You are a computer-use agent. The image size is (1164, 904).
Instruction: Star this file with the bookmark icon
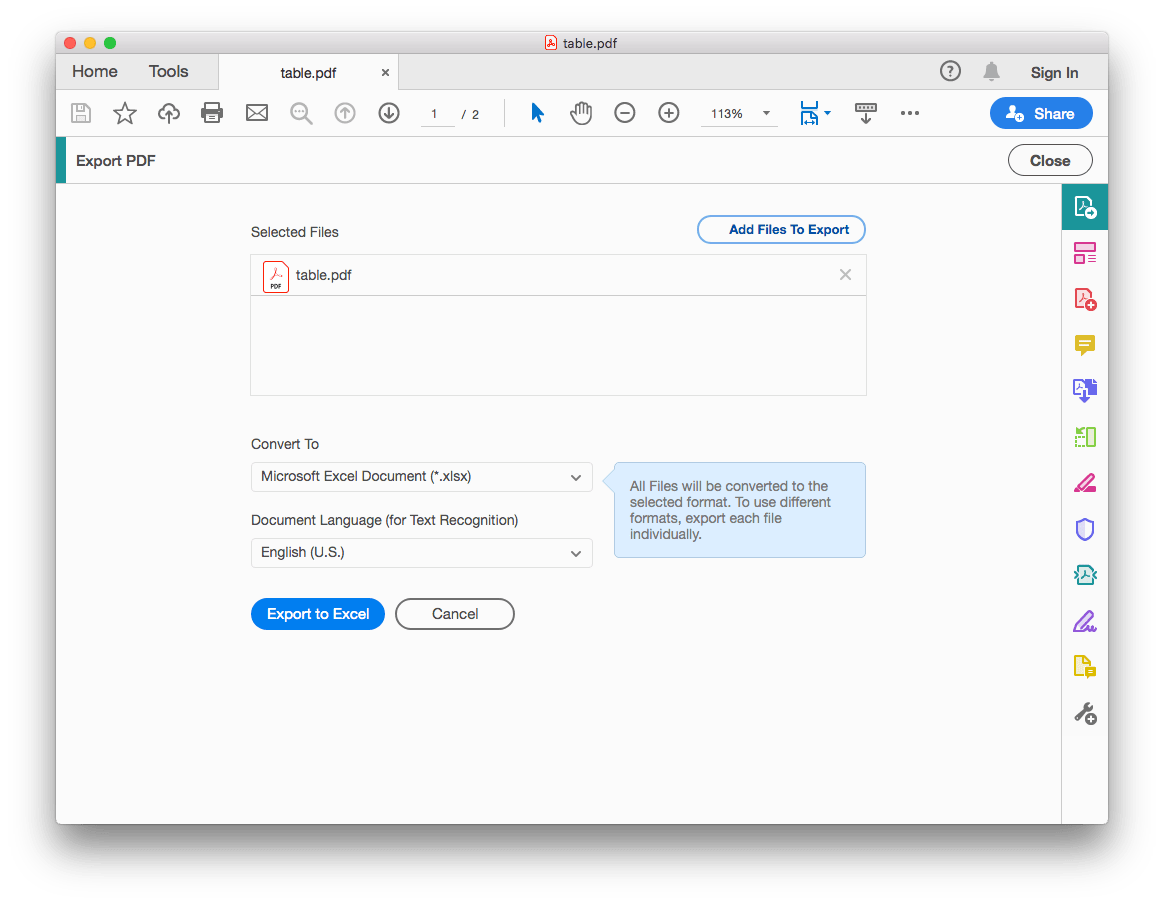pos(125,113)
